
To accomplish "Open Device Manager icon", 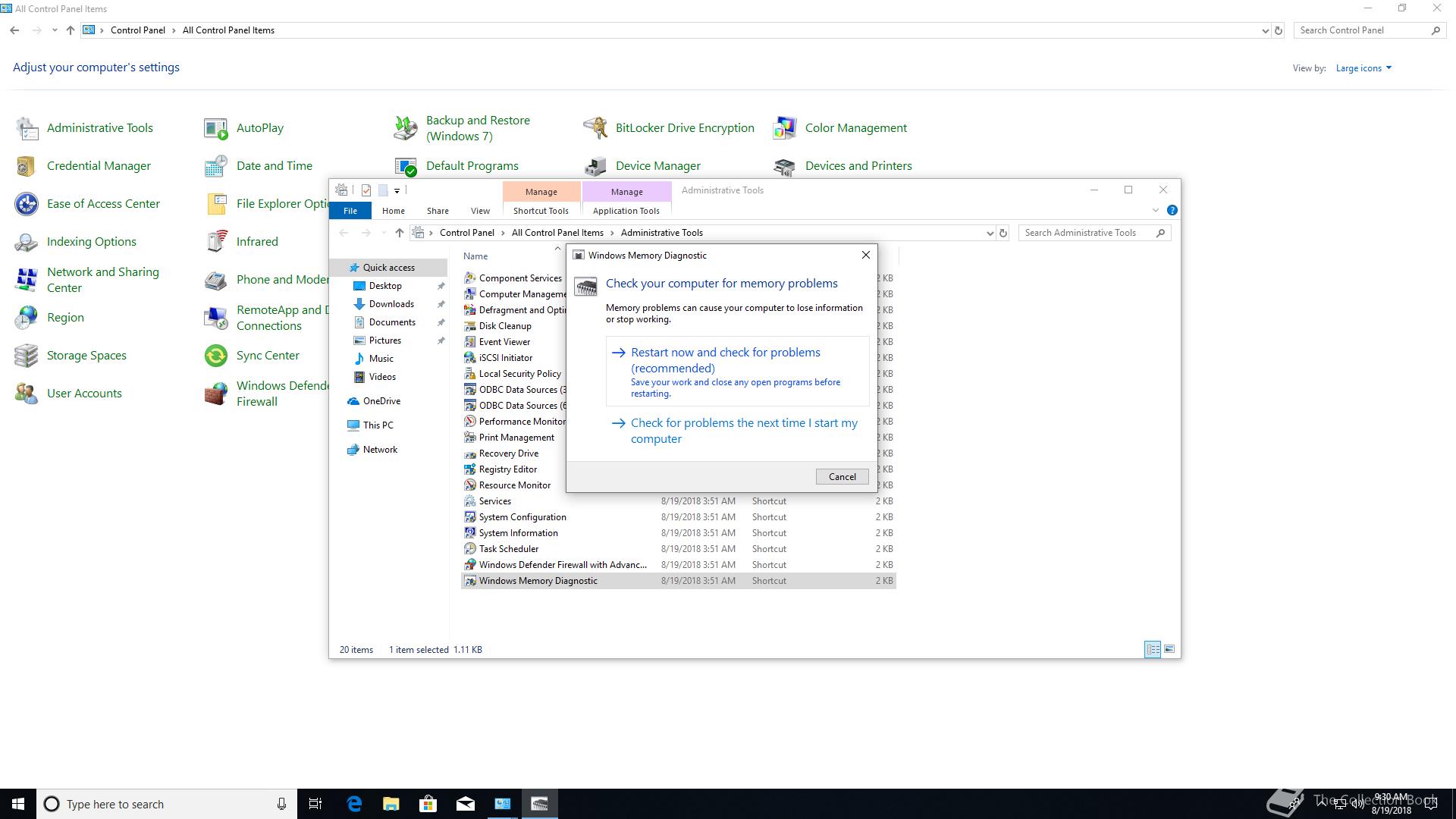I will click(x=595, y=166).
